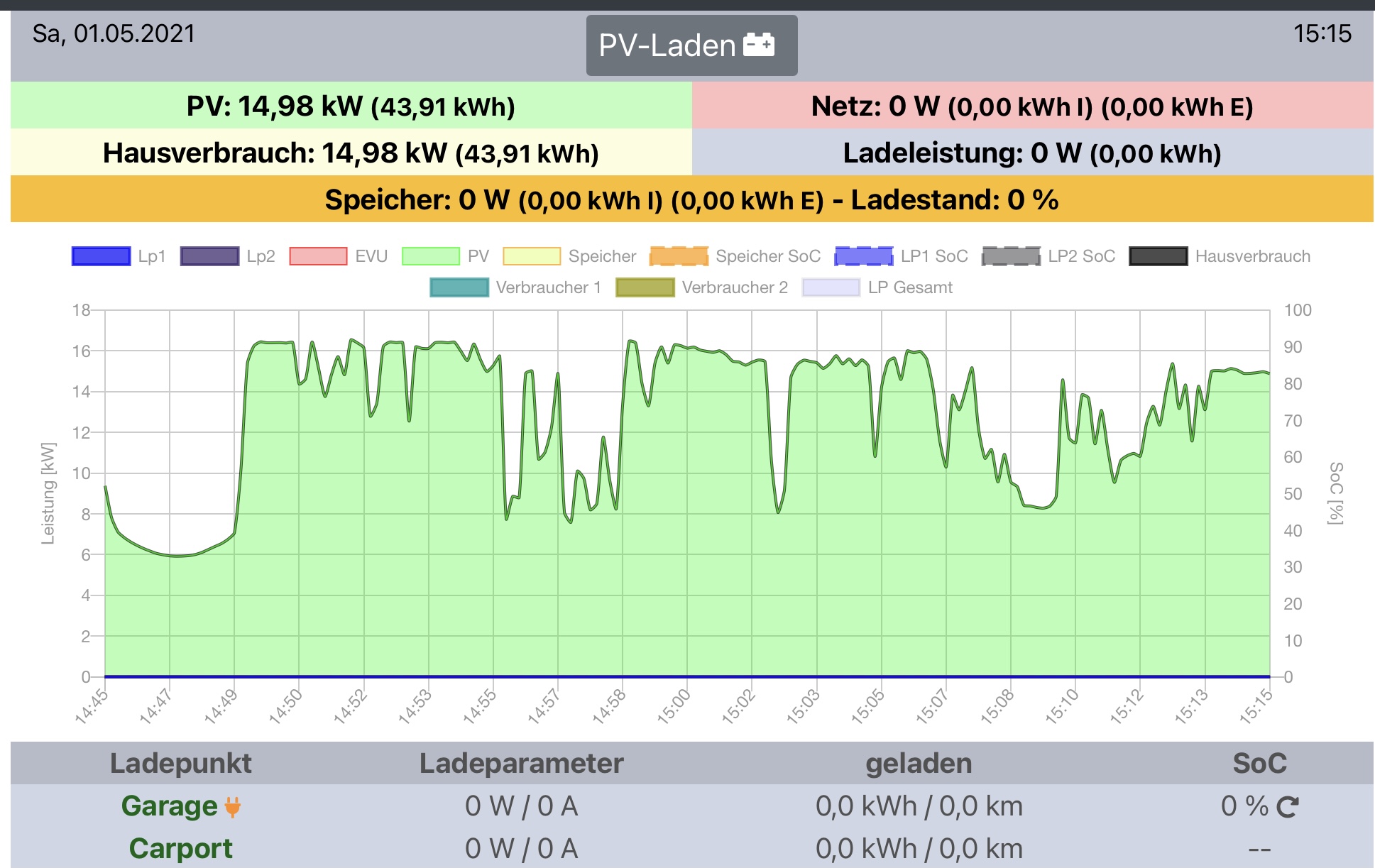1375x868 pixels.
Task: Toggle Lp1 legend color box
Action: pos(101,256)
